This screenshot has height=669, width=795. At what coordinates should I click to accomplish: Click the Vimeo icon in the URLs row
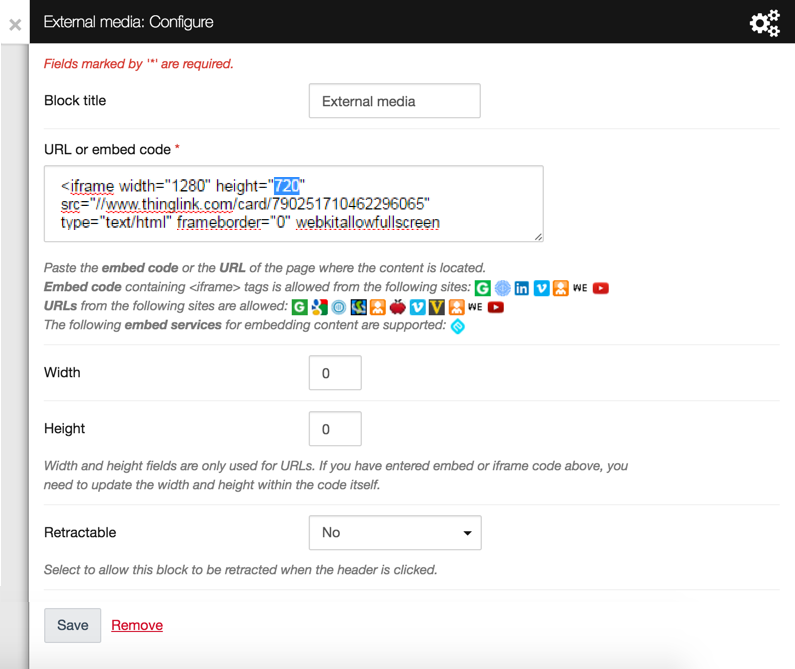417,307
